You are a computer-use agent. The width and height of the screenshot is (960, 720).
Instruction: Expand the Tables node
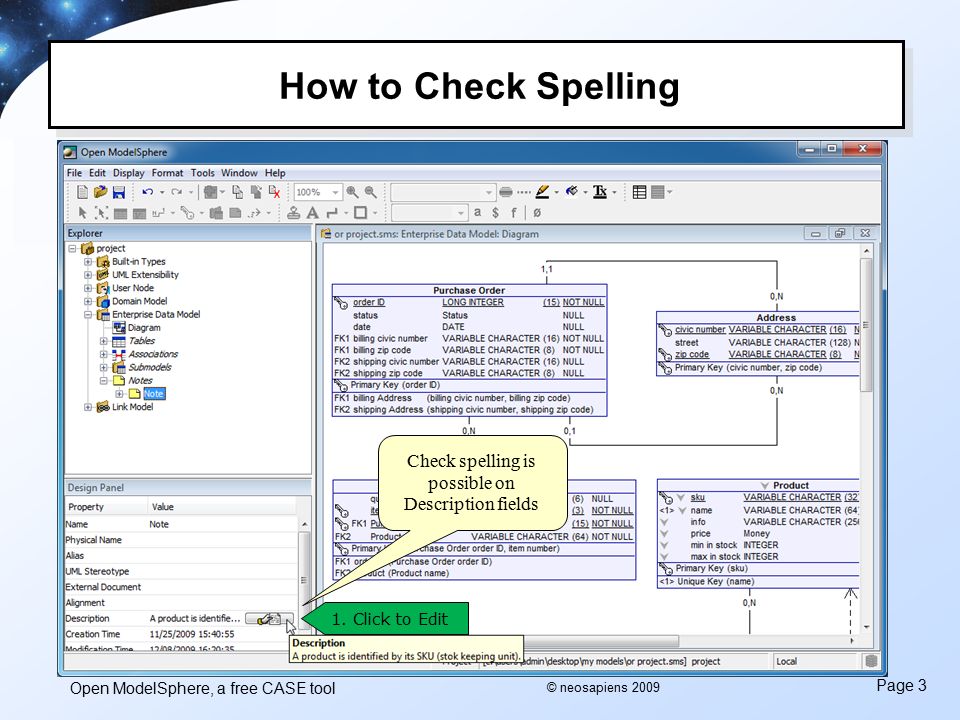(x=103, y=341)
